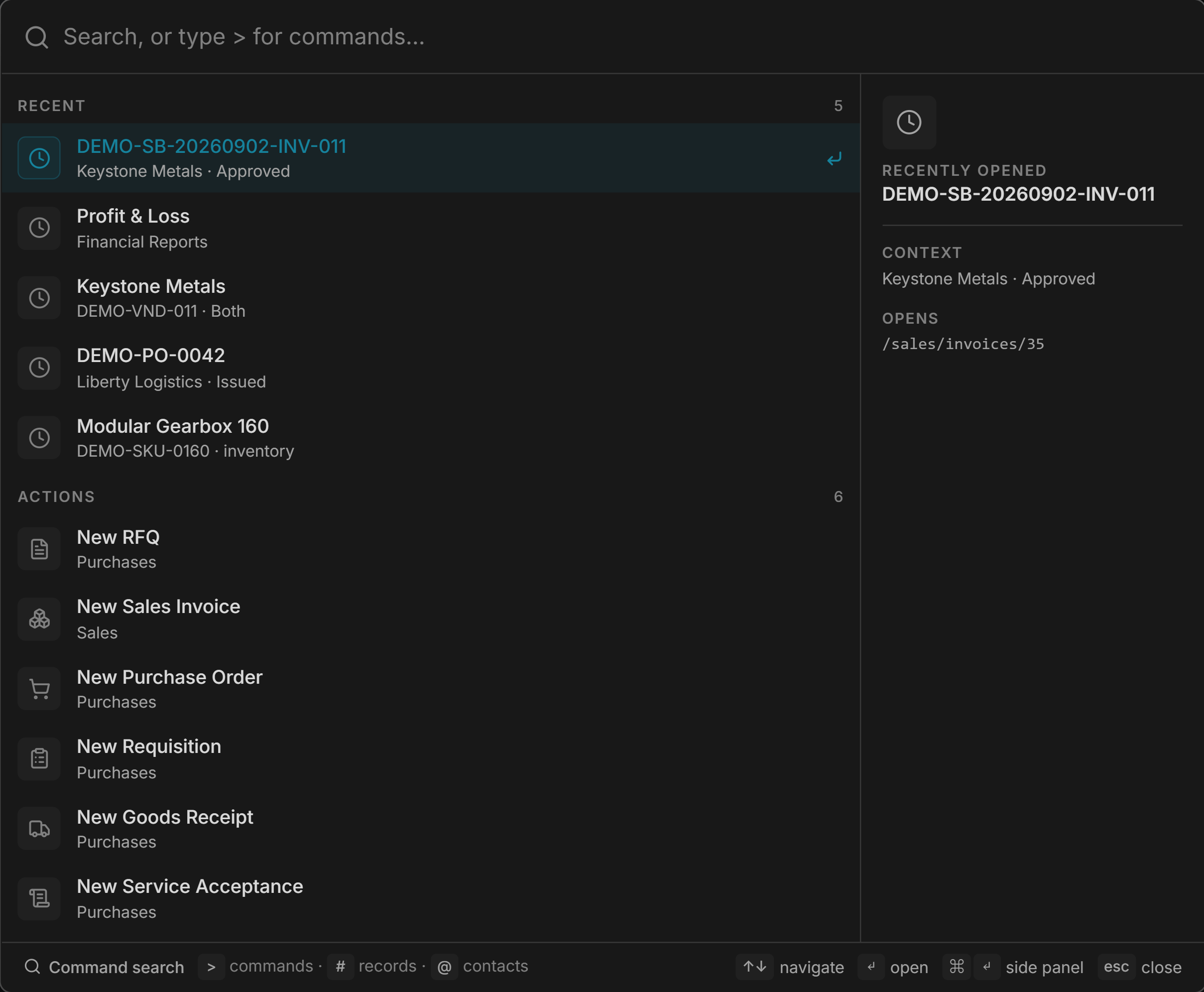This screenshot has width=1204, height=992.
Task: Click the up-down arrows navigate hint
Action: (x=754, y=967)
